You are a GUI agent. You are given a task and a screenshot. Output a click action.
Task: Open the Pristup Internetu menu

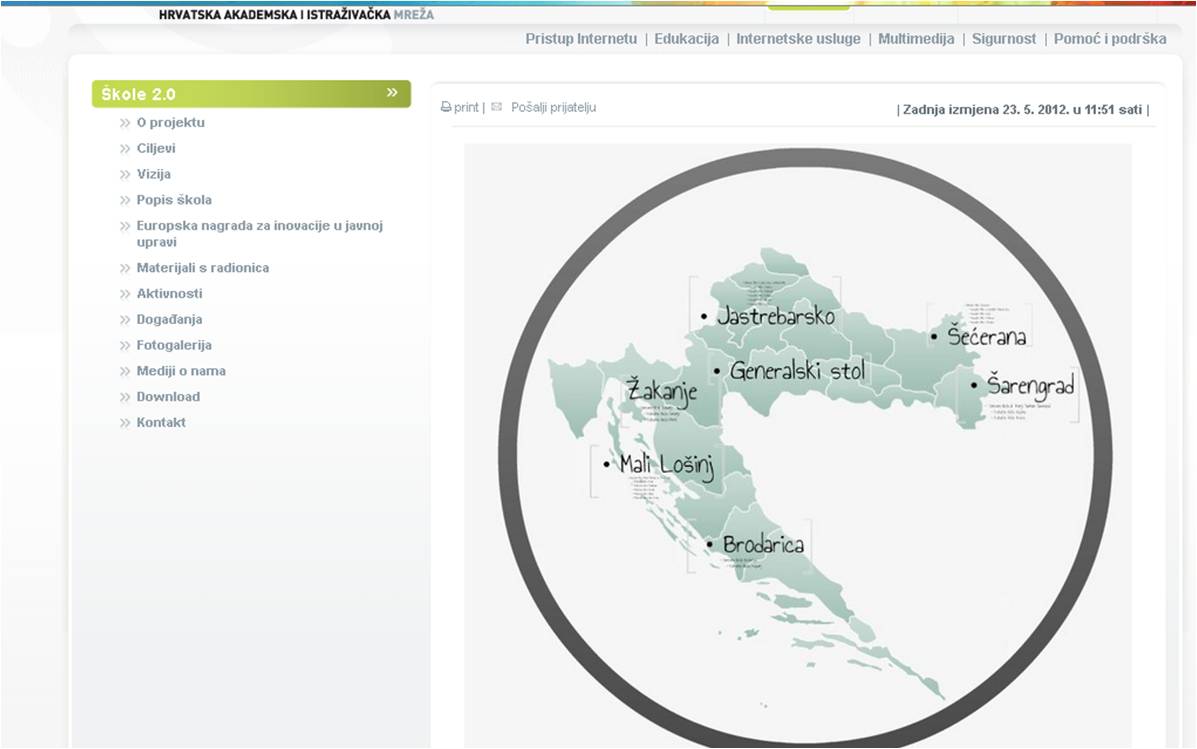(x=581, y=39)
